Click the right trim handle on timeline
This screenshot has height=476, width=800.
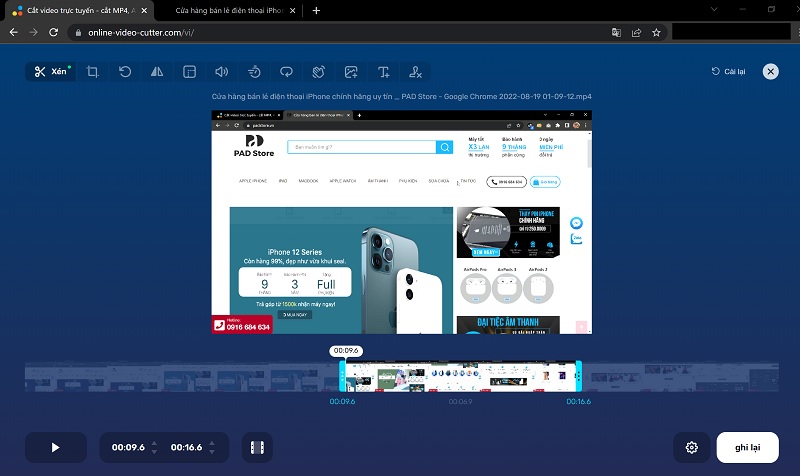click(x=577, y=376)
